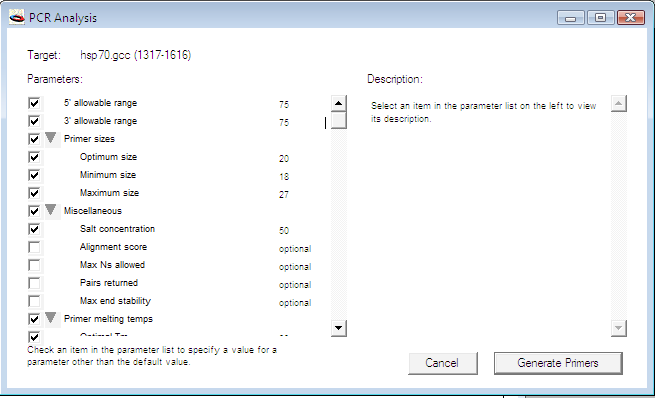Uncheck the 3' allowable range checkbox
Screen dimensions: 655x398
[34, 121]
